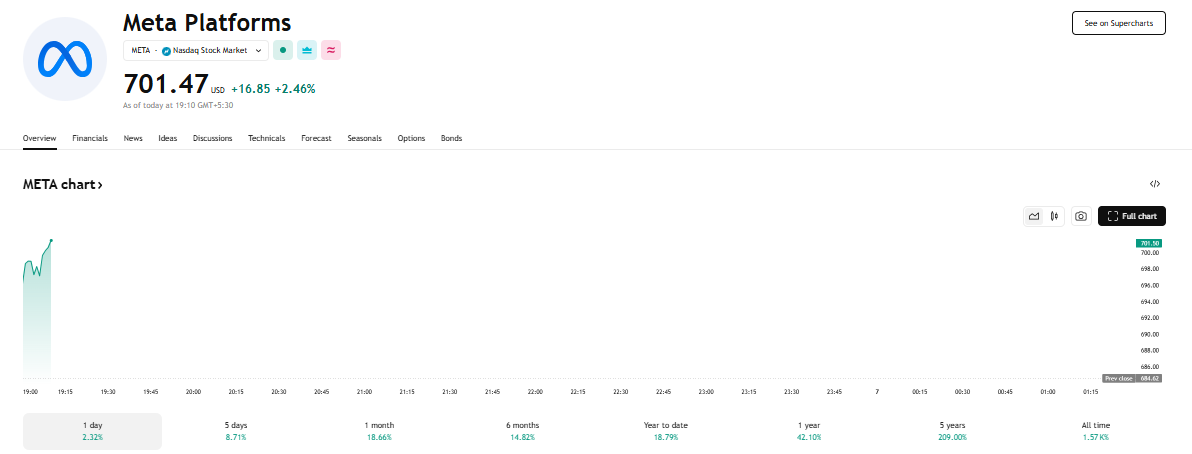Select the Year to date range
The width and height of the screenshot is (1192, 454).
(666, 431)
